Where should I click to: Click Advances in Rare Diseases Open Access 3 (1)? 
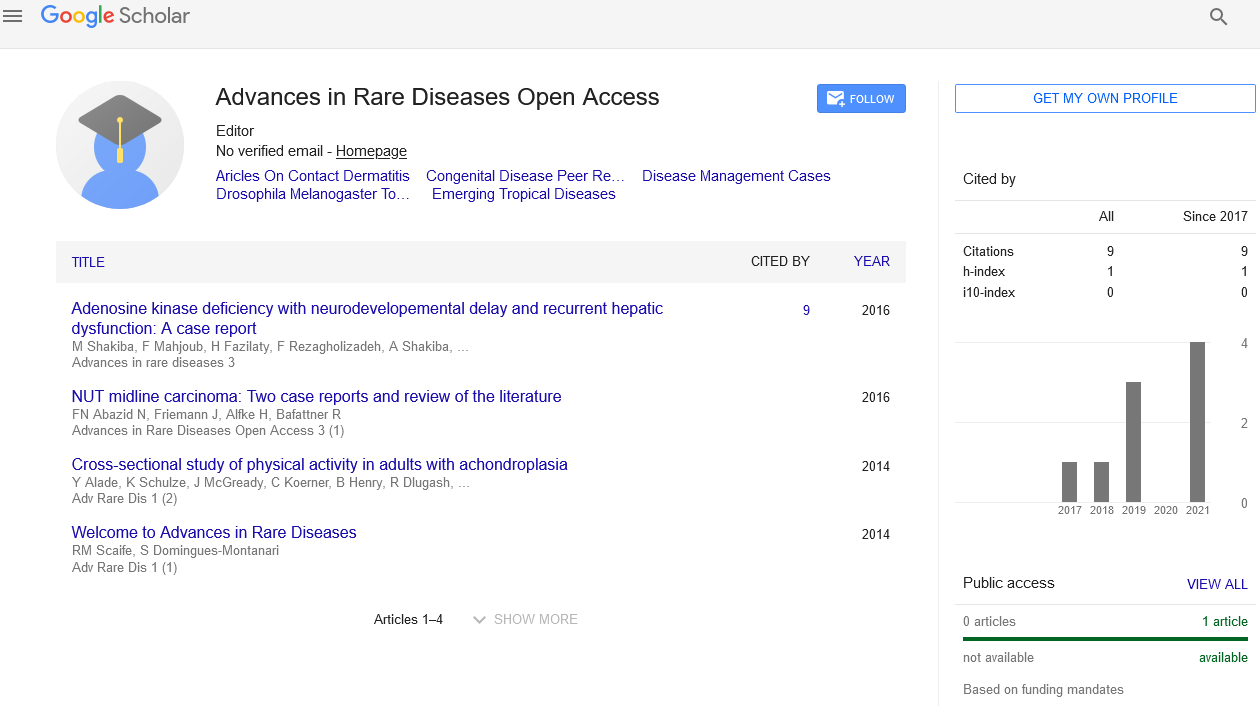click(208, 431)
